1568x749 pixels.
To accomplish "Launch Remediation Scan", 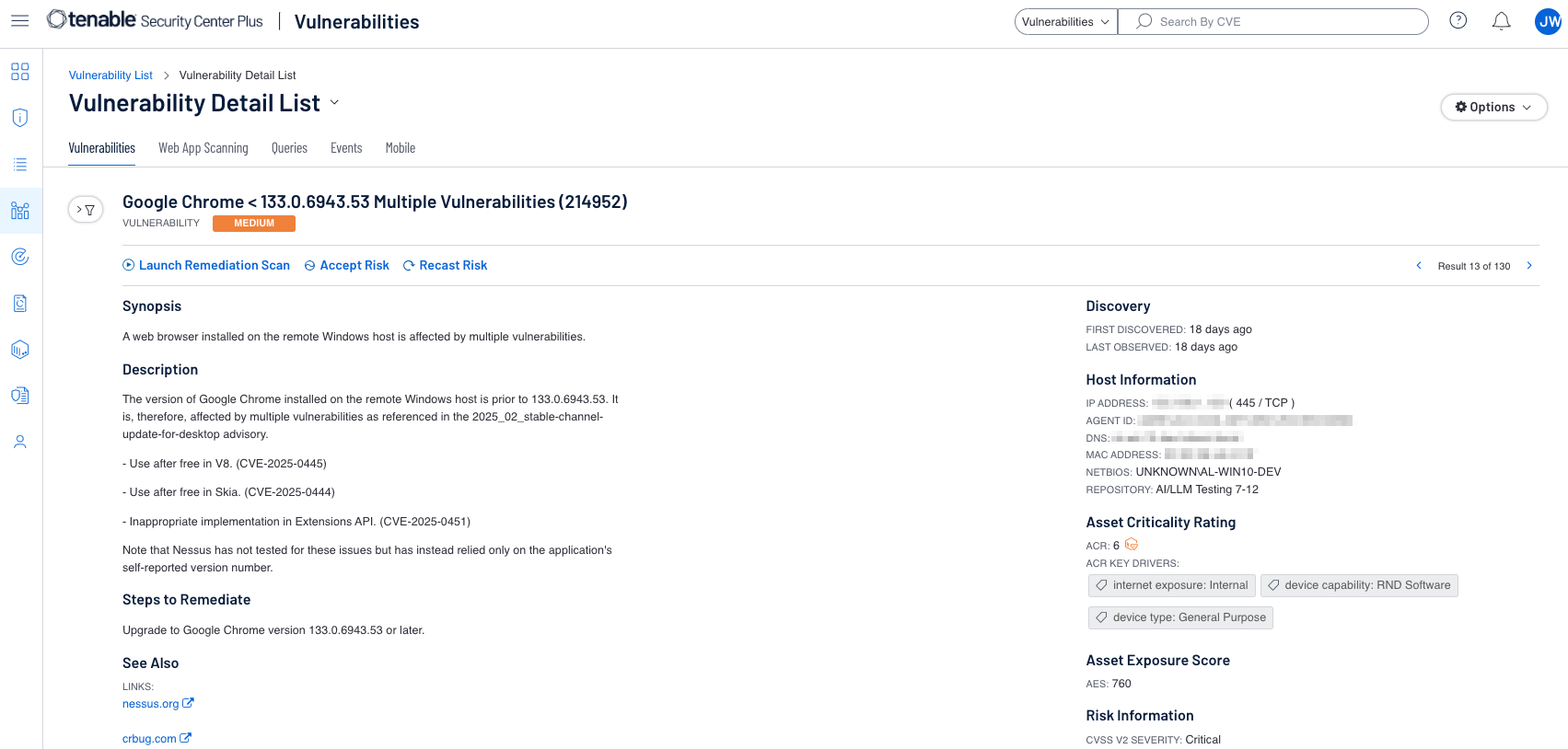I will click(206, 265).
